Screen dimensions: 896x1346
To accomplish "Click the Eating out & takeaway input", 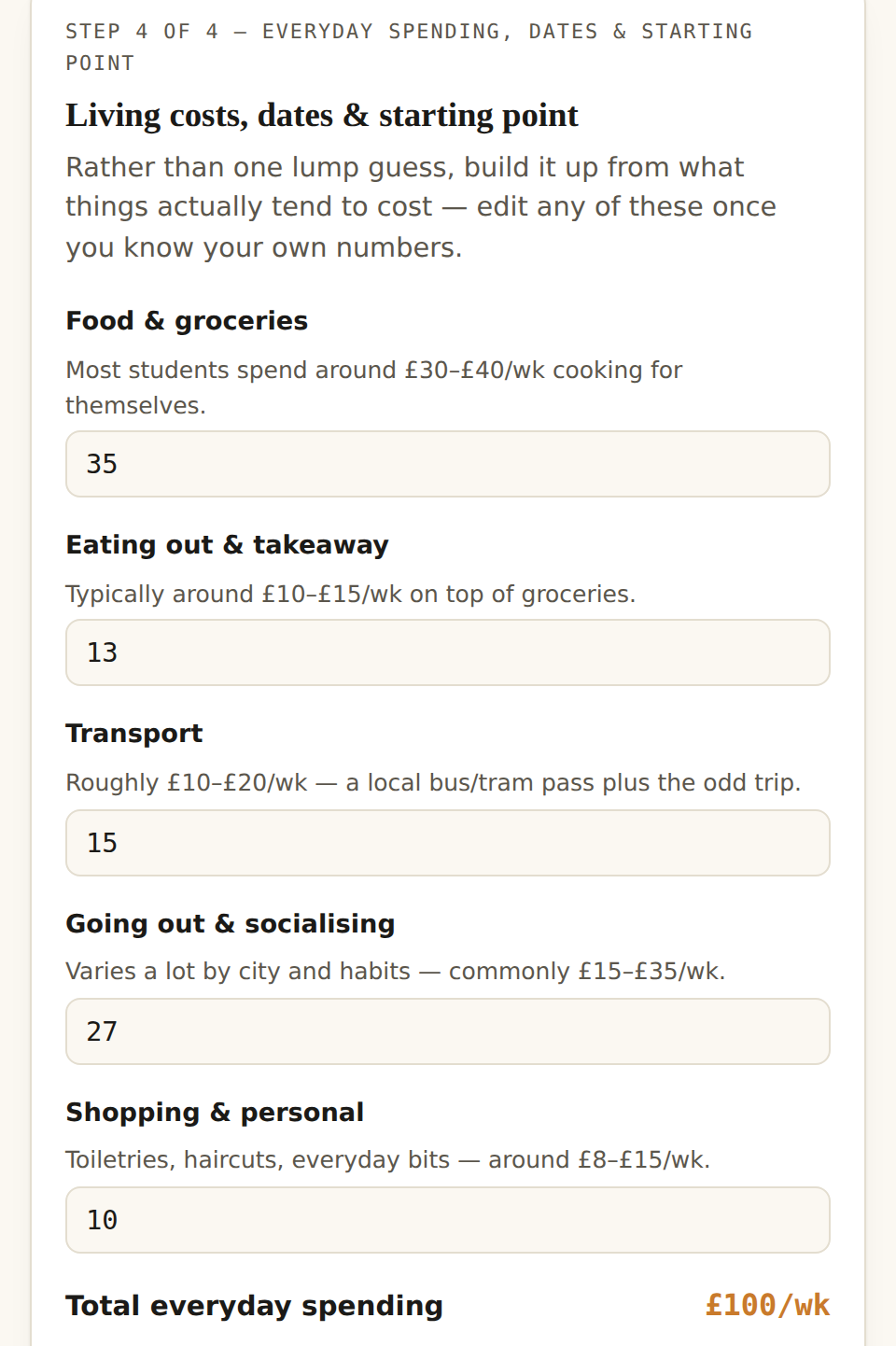I will [448, 652].
